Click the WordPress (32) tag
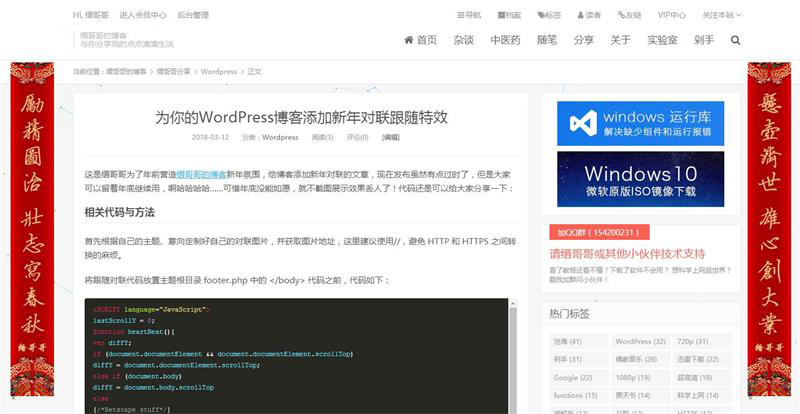The image size is (800, 414). click(x=640, y=342)
